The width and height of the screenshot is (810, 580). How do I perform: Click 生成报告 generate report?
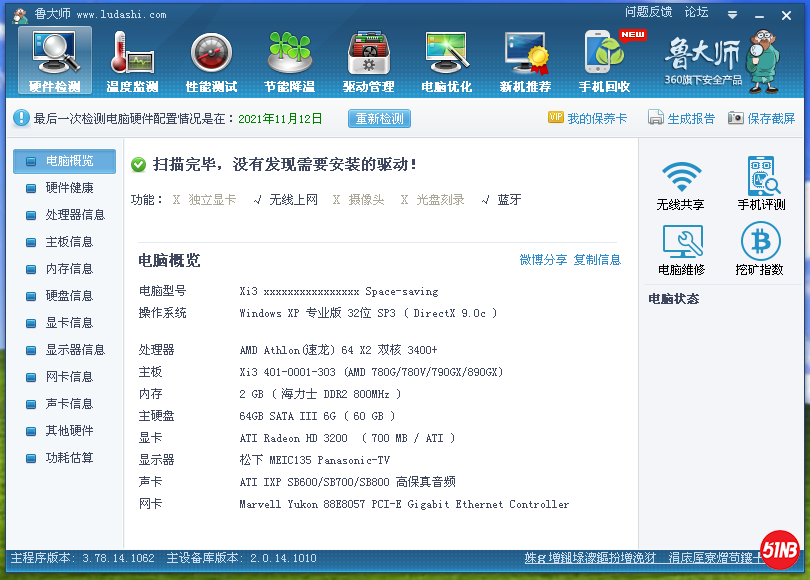(x=682, y=119)
